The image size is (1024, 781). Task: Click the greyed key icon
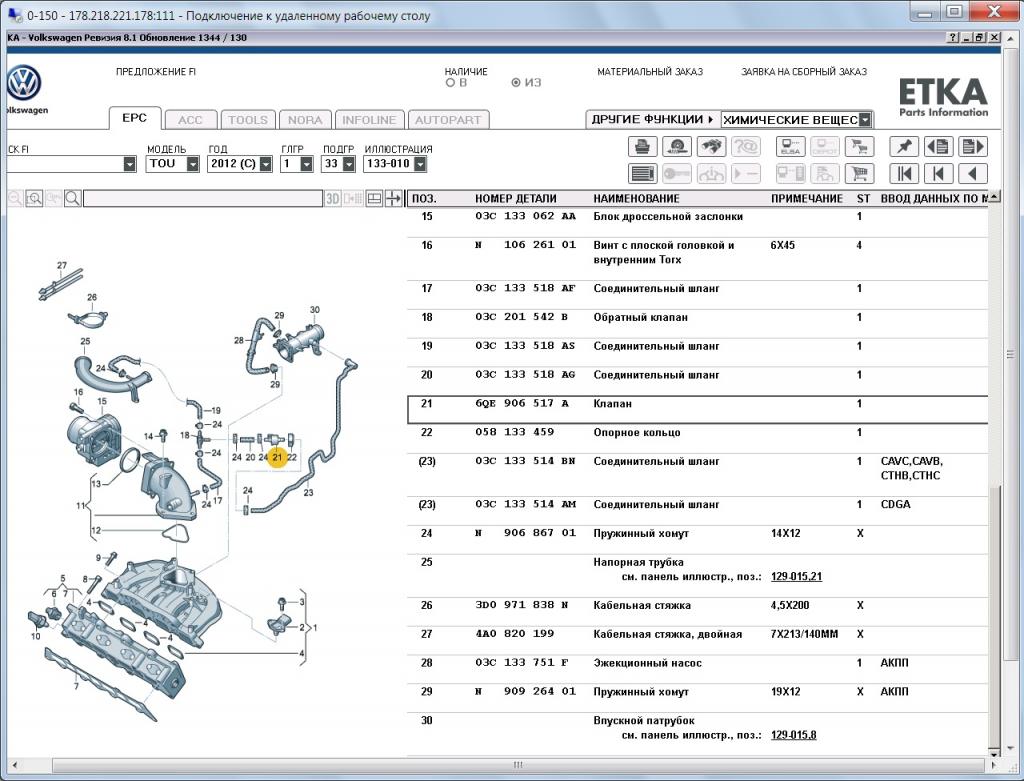677,174
